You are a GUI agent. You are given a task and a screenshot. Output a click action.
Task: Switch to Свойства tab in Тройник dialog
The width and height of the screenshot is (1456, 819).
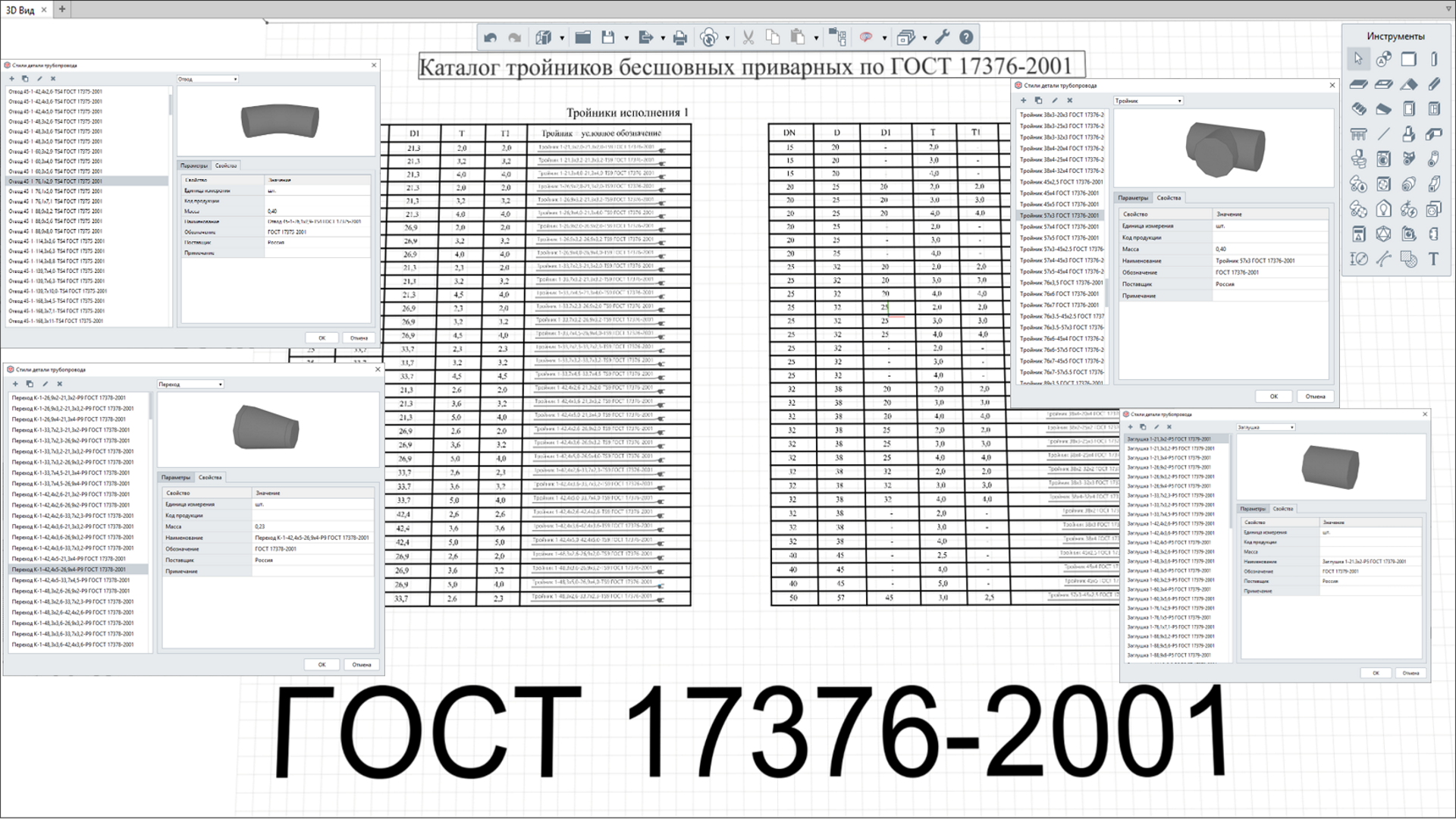pyautogui.click(x=1169, y=198)
